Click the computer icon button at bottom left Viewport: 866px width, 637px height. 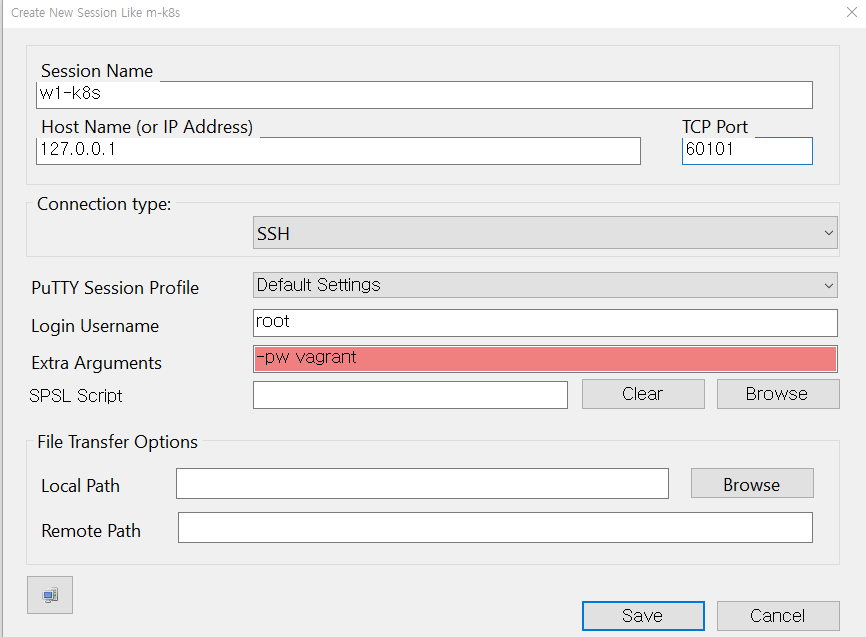pos(50,595)
